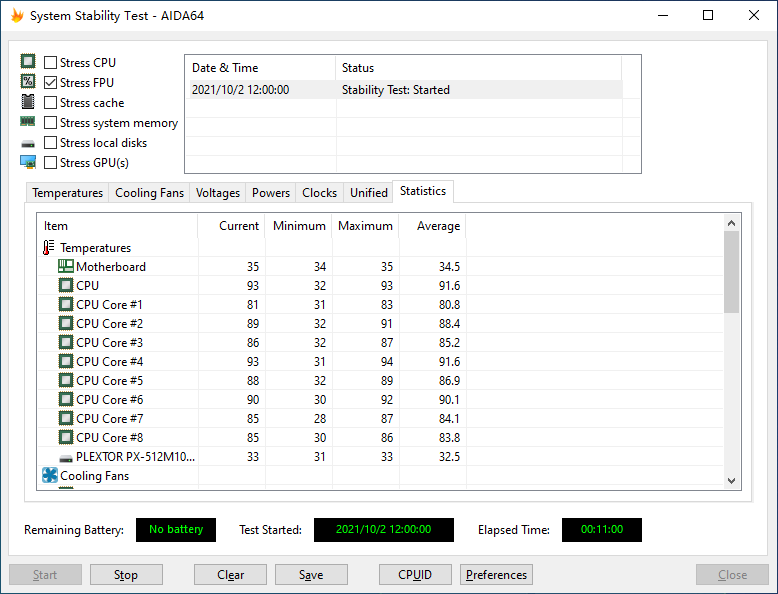This screenshot has width=778, height=594.
Task: Enable the Stress GPU(s) checkbox
Action: click(x=50, y=163)
